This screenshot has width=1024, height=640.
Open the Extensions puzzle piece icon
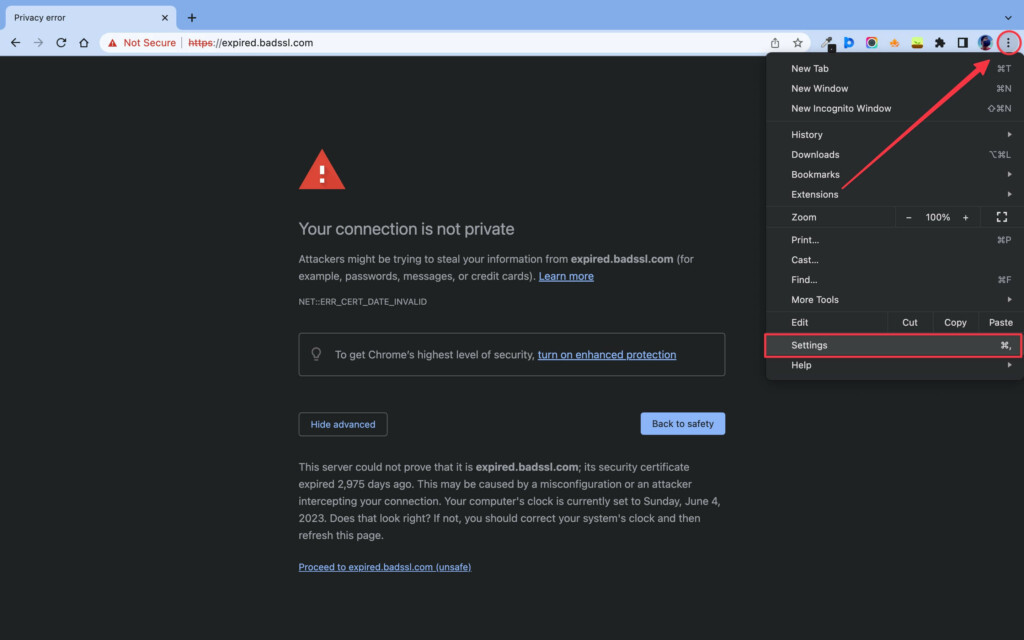point(940,43)
